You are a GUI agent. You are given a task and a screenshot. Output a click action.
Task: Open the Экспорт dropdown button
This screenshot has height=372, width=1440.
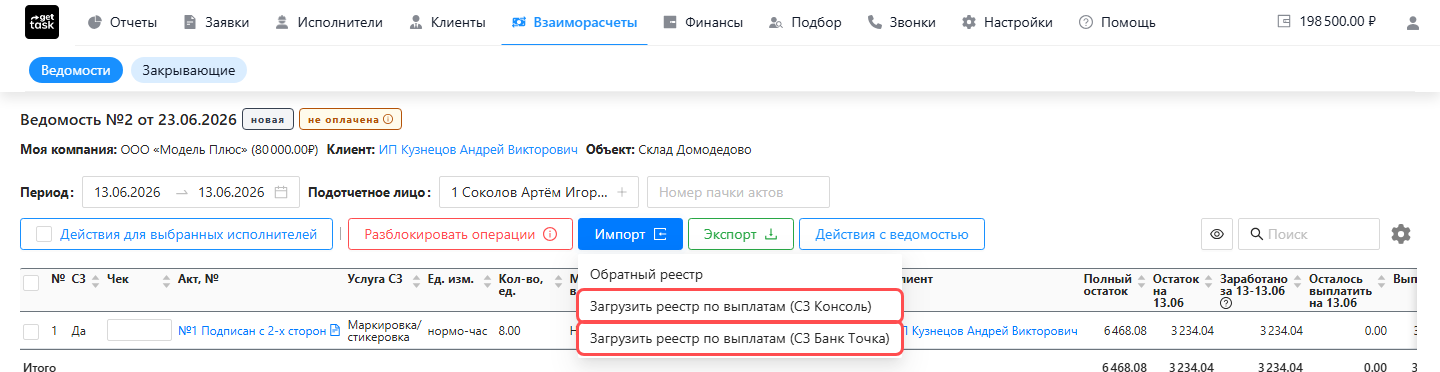tap(740, 235)
